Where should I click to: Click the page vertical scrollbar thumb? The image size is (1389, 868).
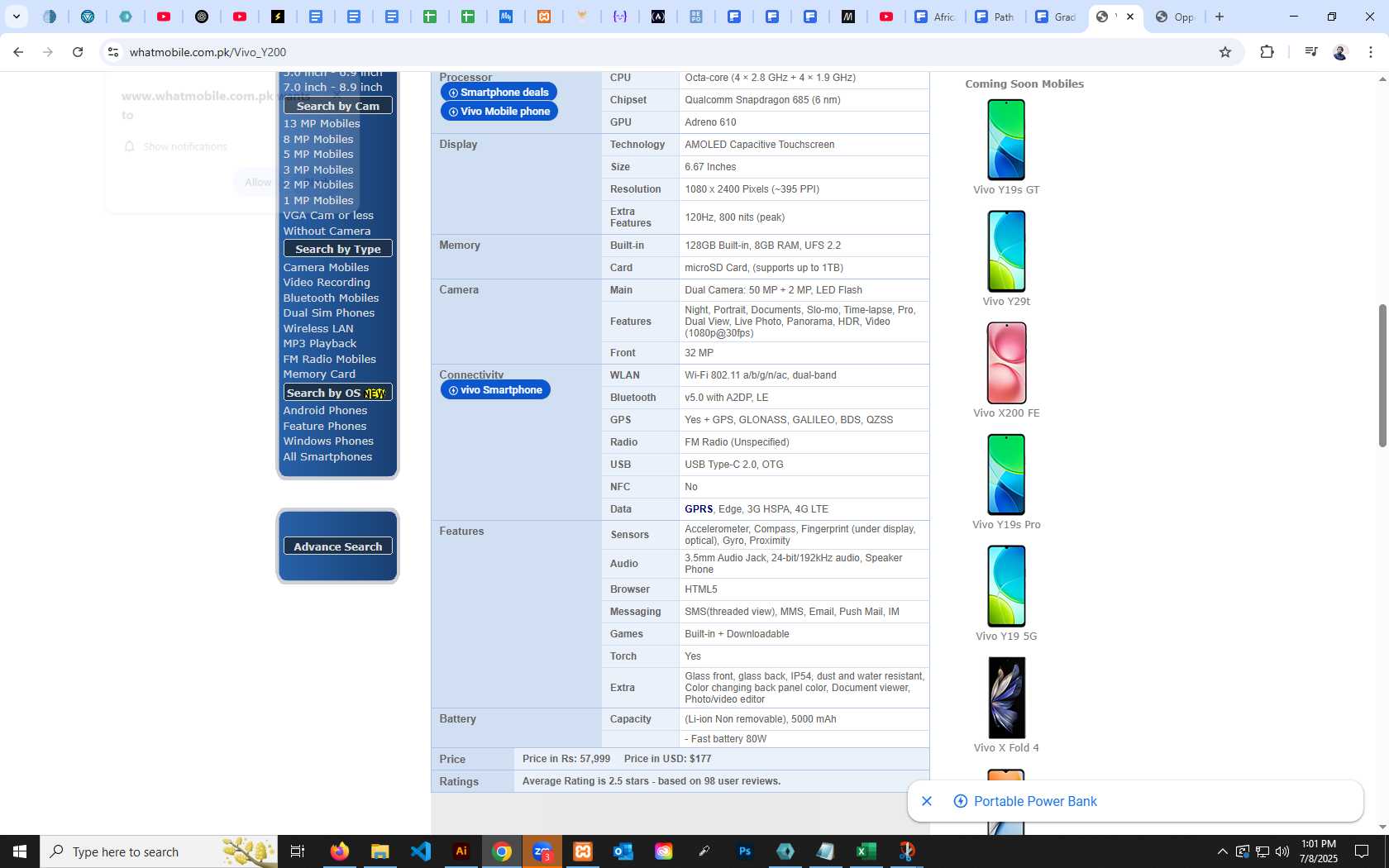[1382, 376]
